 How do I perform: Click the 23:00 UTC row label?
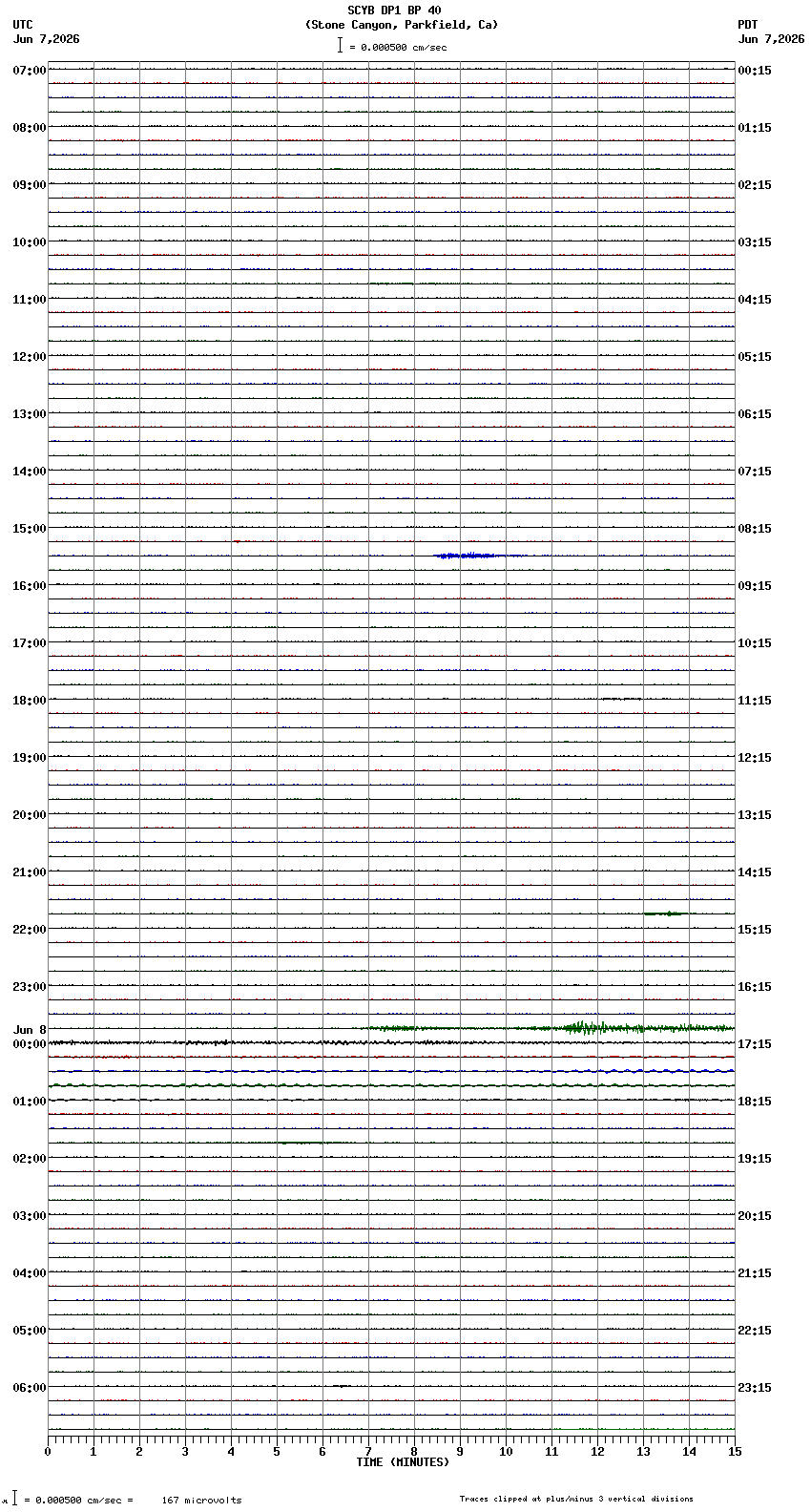[x=30, y=987]
